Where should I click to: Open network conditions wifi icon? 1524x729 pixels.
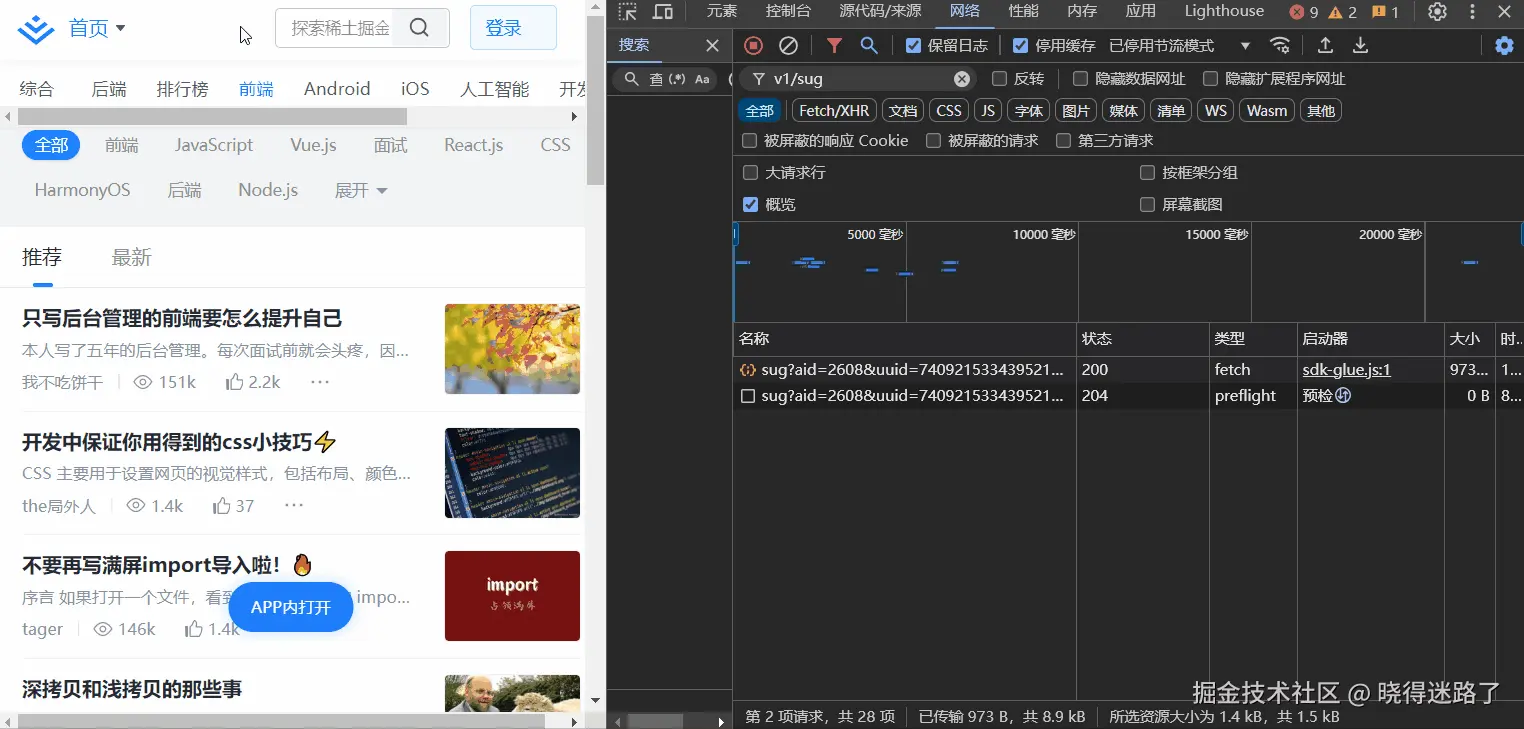[1280, 45]
